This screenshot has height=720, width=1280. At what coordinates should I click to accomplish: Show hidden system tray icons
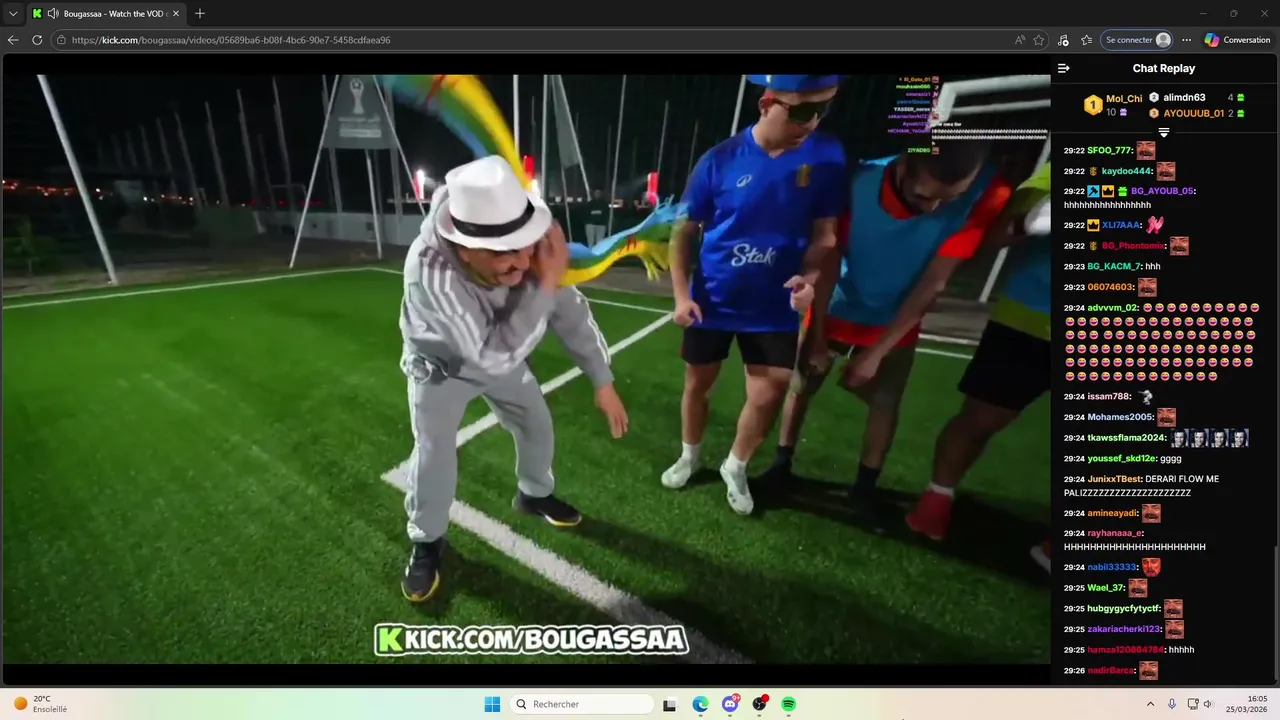click(1150, 704)
